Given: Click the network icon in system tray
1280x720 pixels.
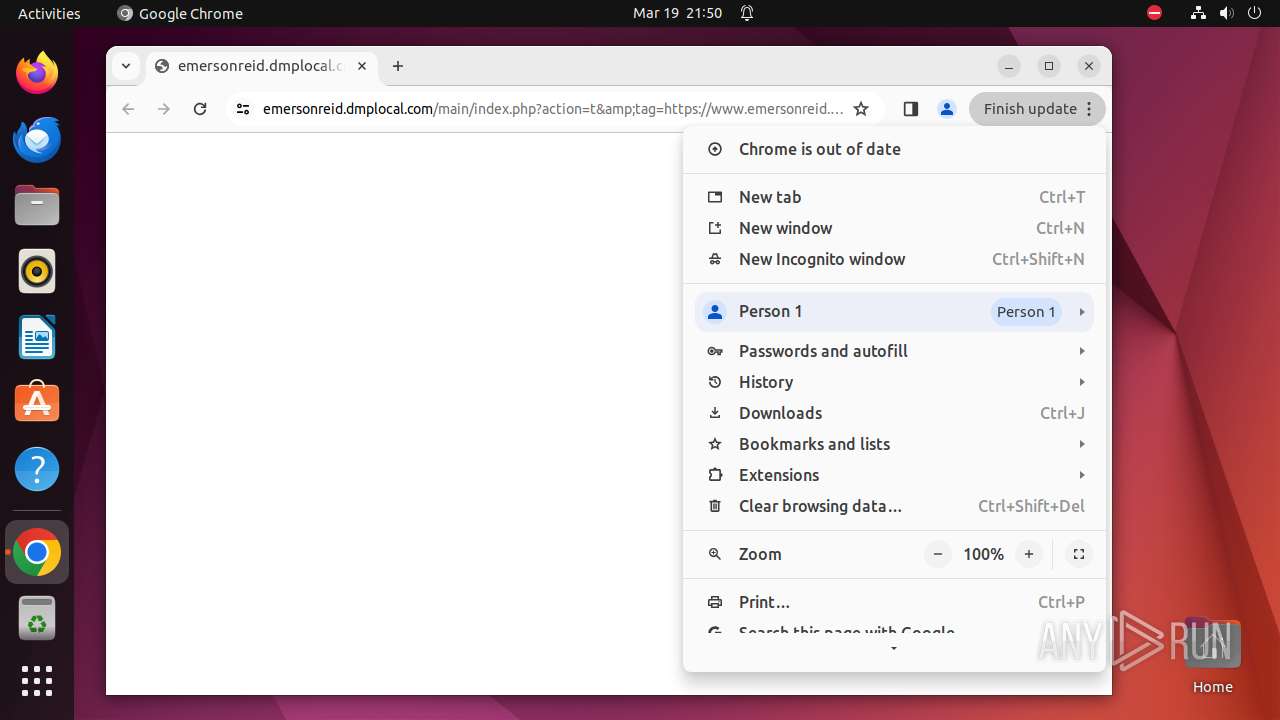Looking at the screenshot, I should [x=1198, y=13].
